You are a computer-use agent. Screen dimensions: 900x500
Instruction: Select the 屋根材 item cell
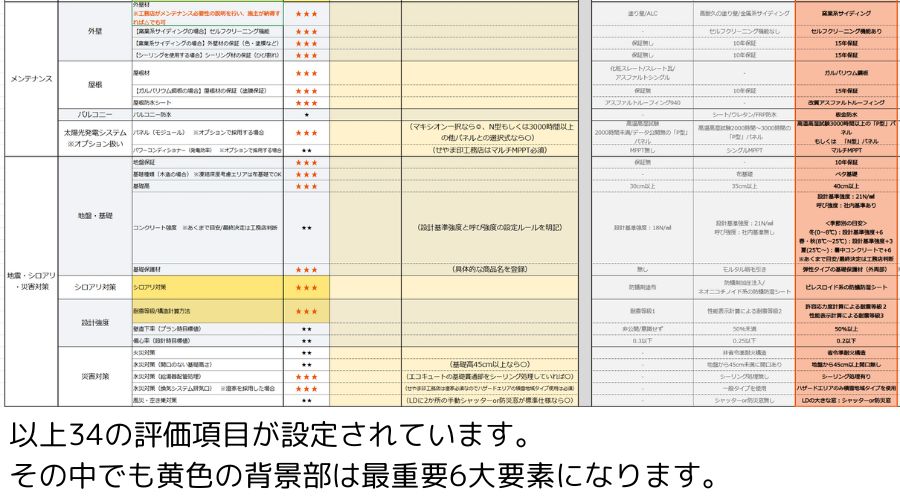[208, 73]
